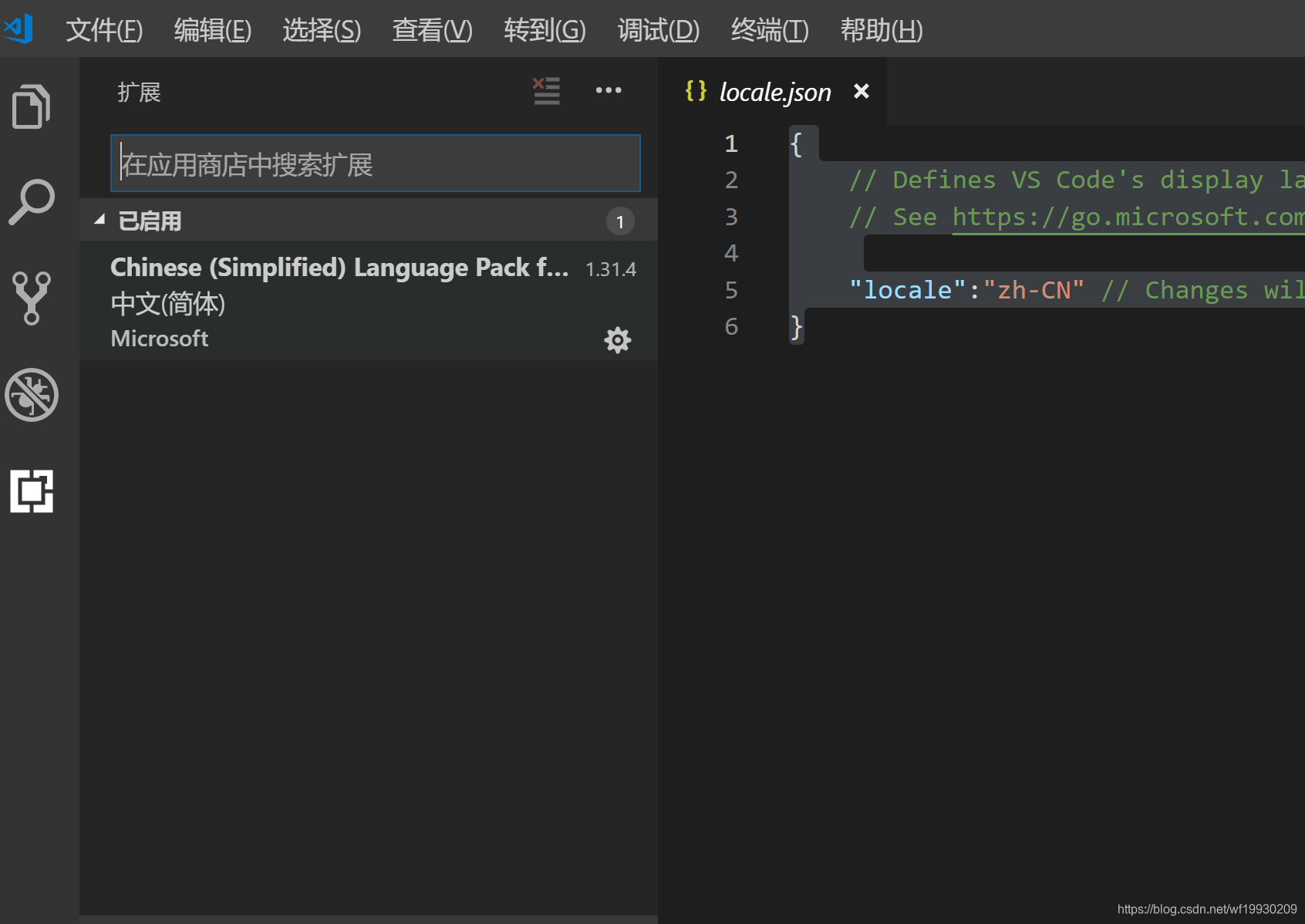Focus the extension marketplace search box
This screenshot has height=924, width=1305.
pyautogui.click(x=376, y=164)
